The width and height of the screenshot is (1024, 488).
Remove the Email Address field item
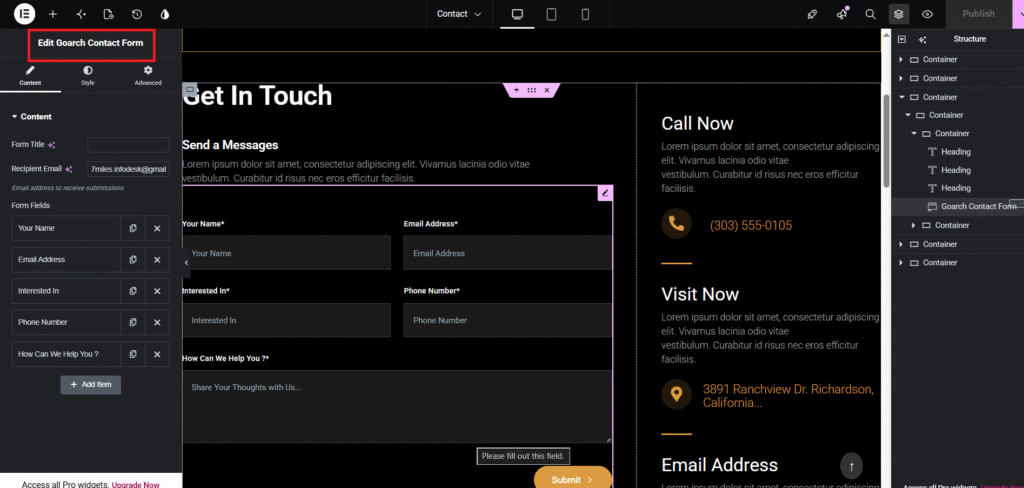click(157, 259)
